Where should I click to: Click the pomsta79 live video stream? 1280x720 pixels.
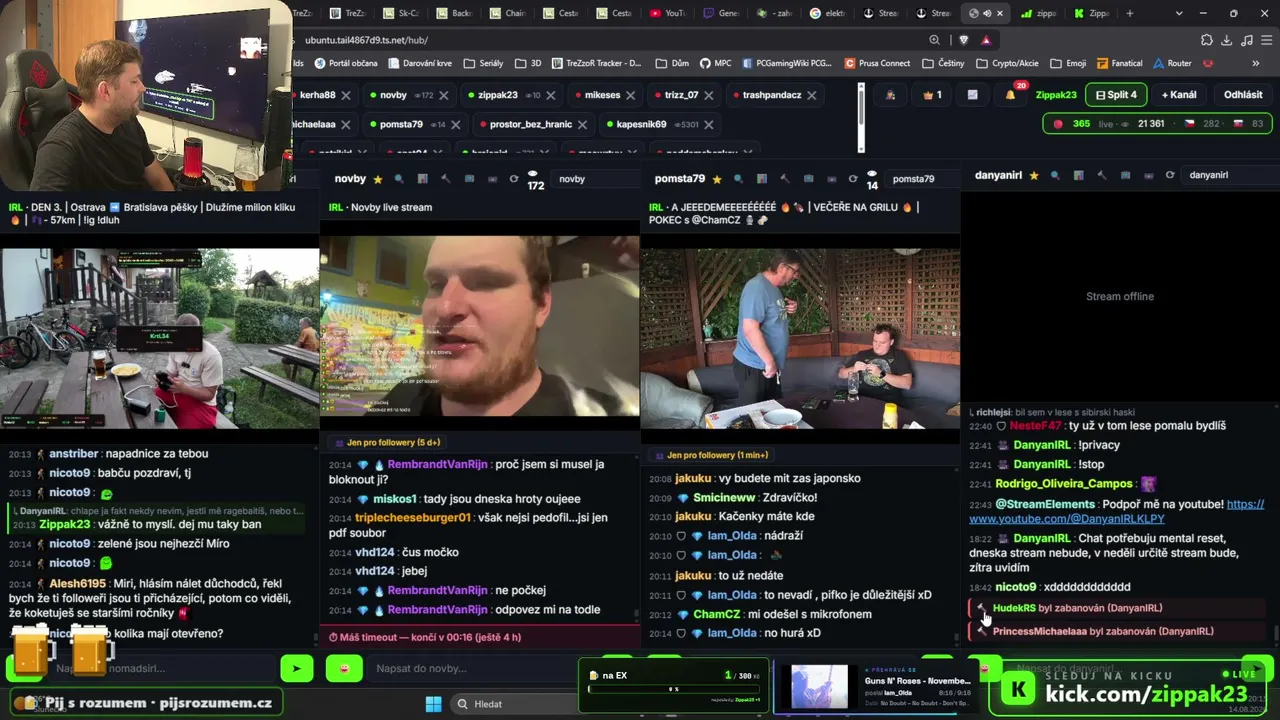[x=800, y=338]
